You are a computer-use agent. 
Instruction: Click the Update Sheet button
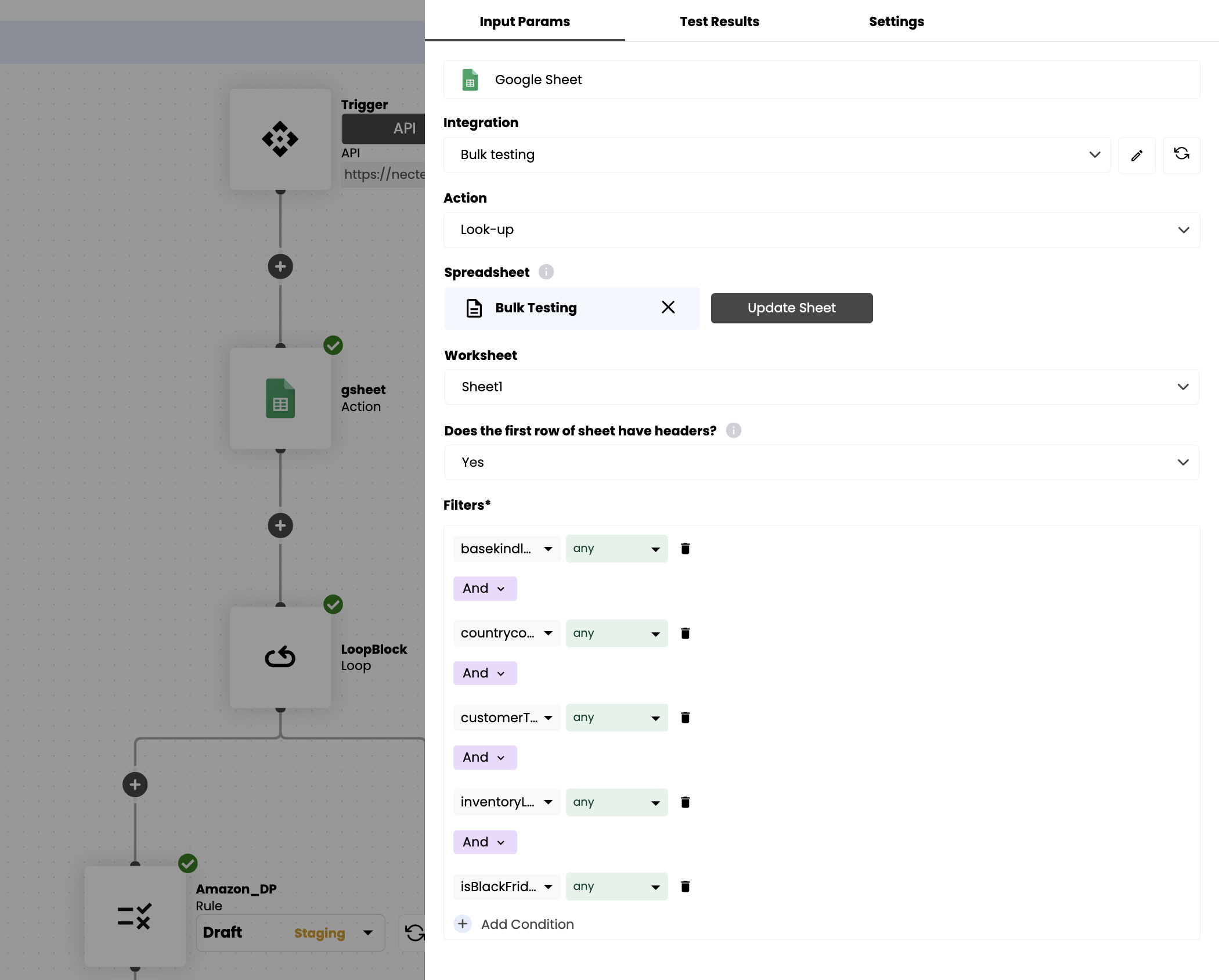[791, 308]
